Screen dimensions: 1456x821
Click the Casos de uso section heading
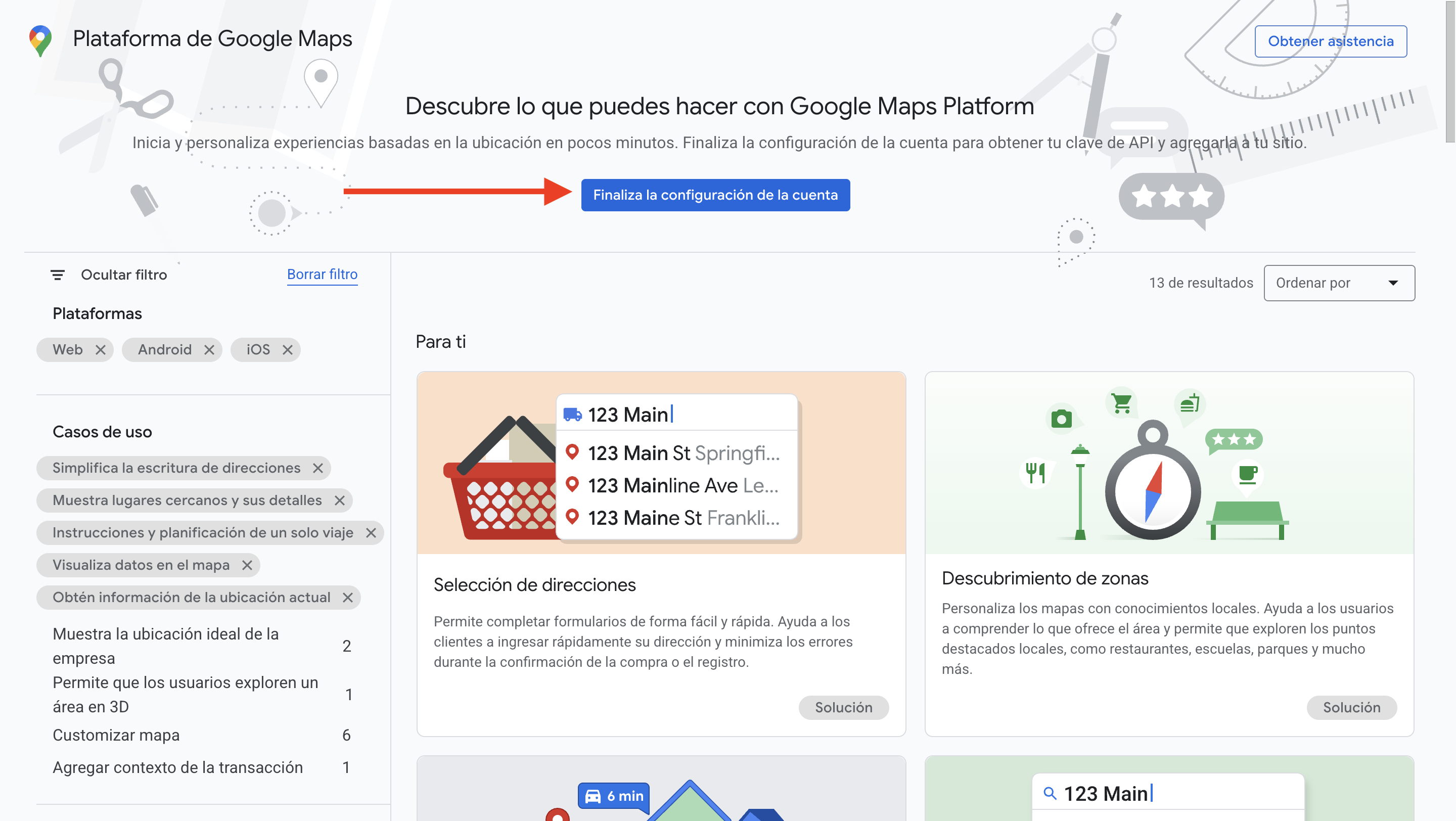click(102, 432)
